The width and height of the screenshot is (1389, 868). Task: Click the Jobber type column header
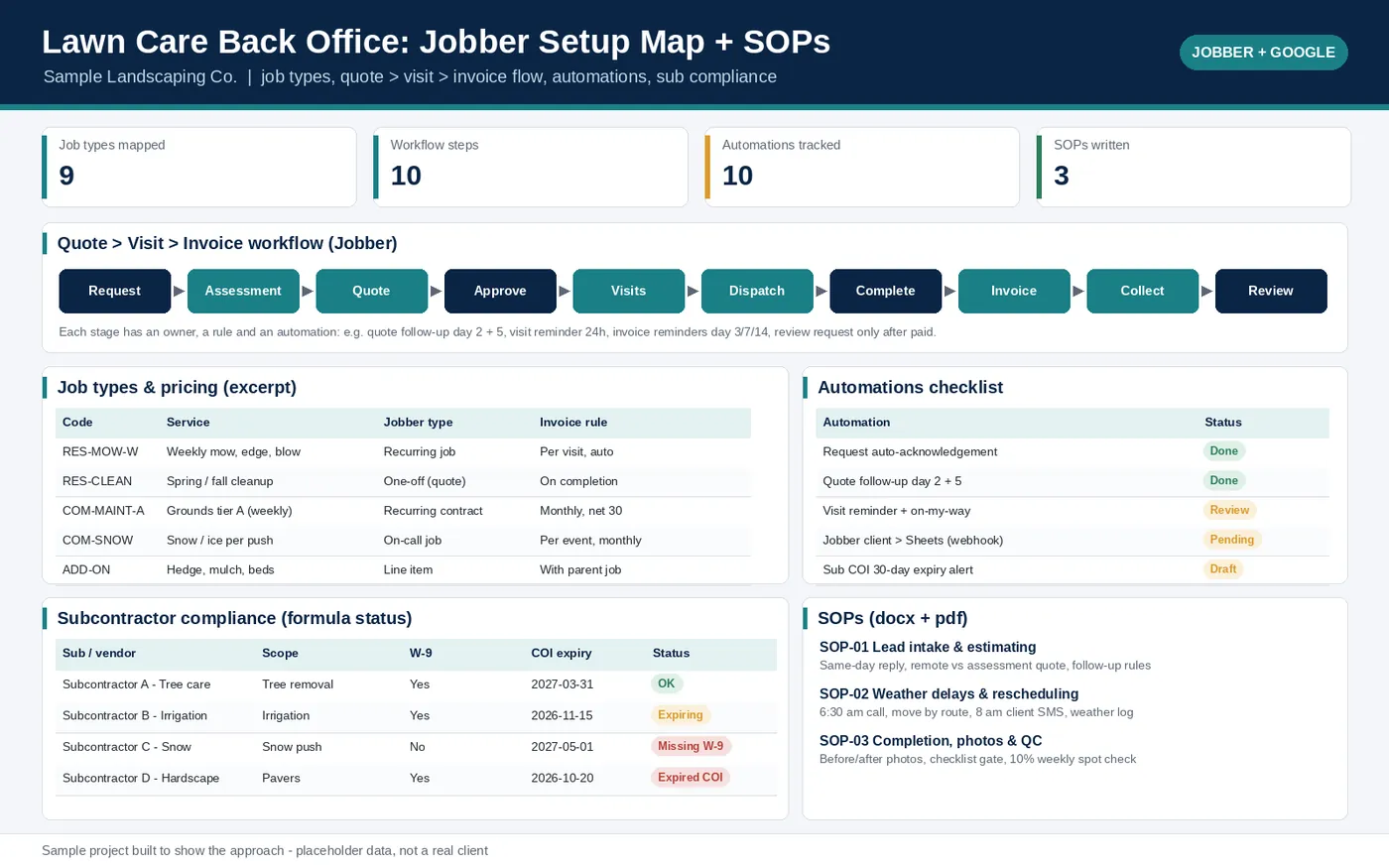point(418,423)
